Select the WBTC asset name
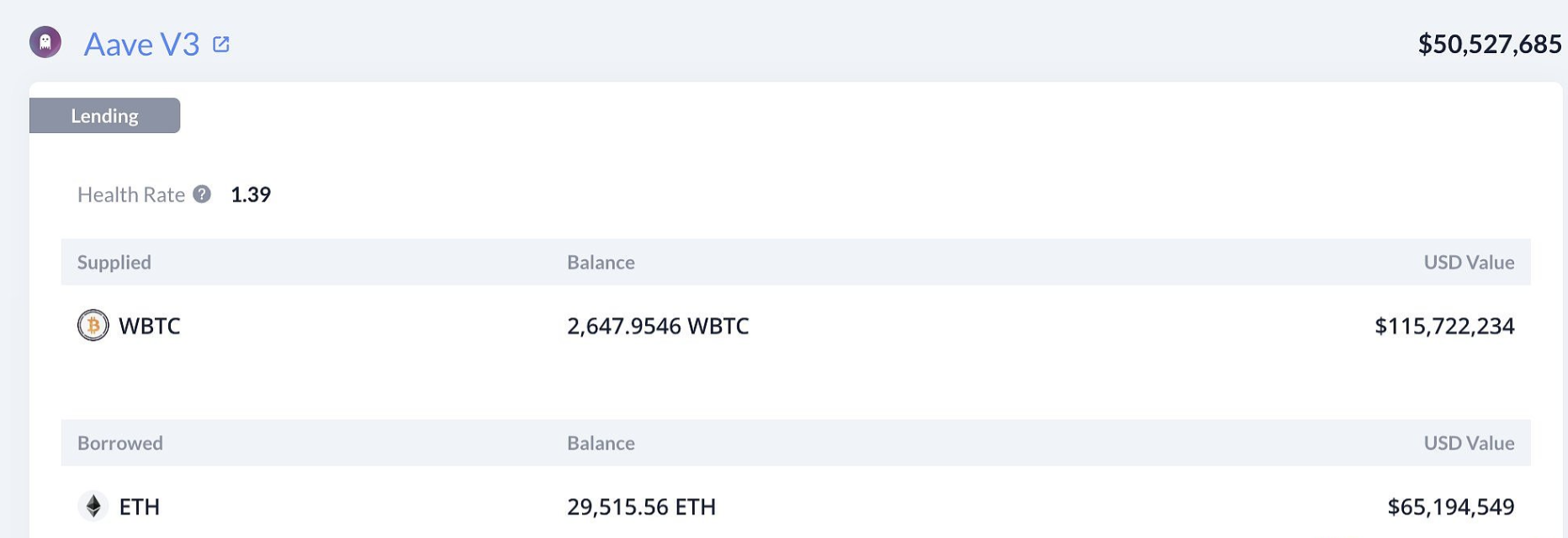 [150, 326]
